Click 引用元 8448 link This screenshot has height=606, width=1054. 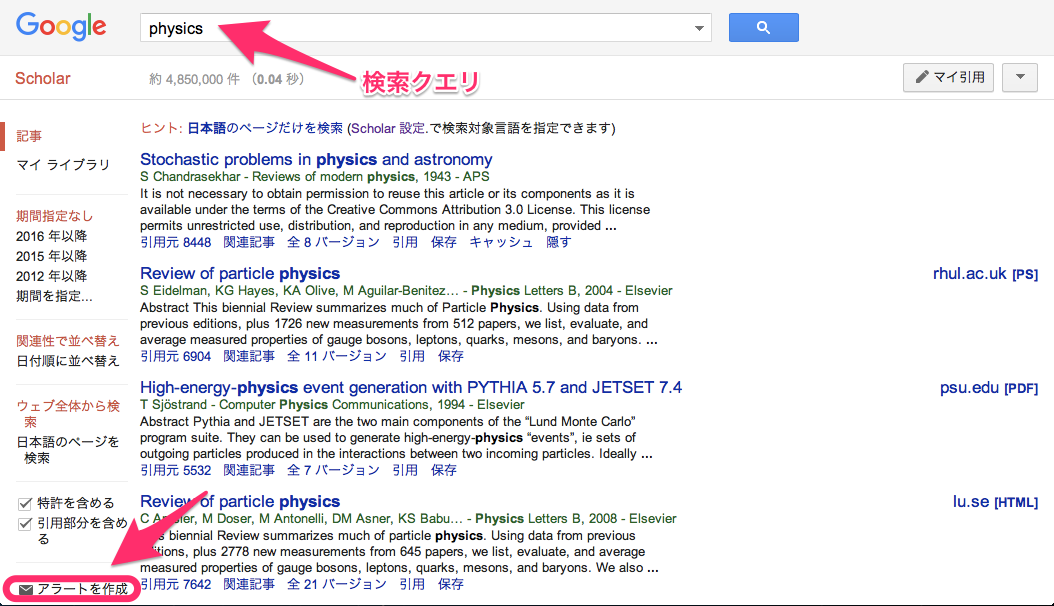pyautogui.click(x=175, y=243)
